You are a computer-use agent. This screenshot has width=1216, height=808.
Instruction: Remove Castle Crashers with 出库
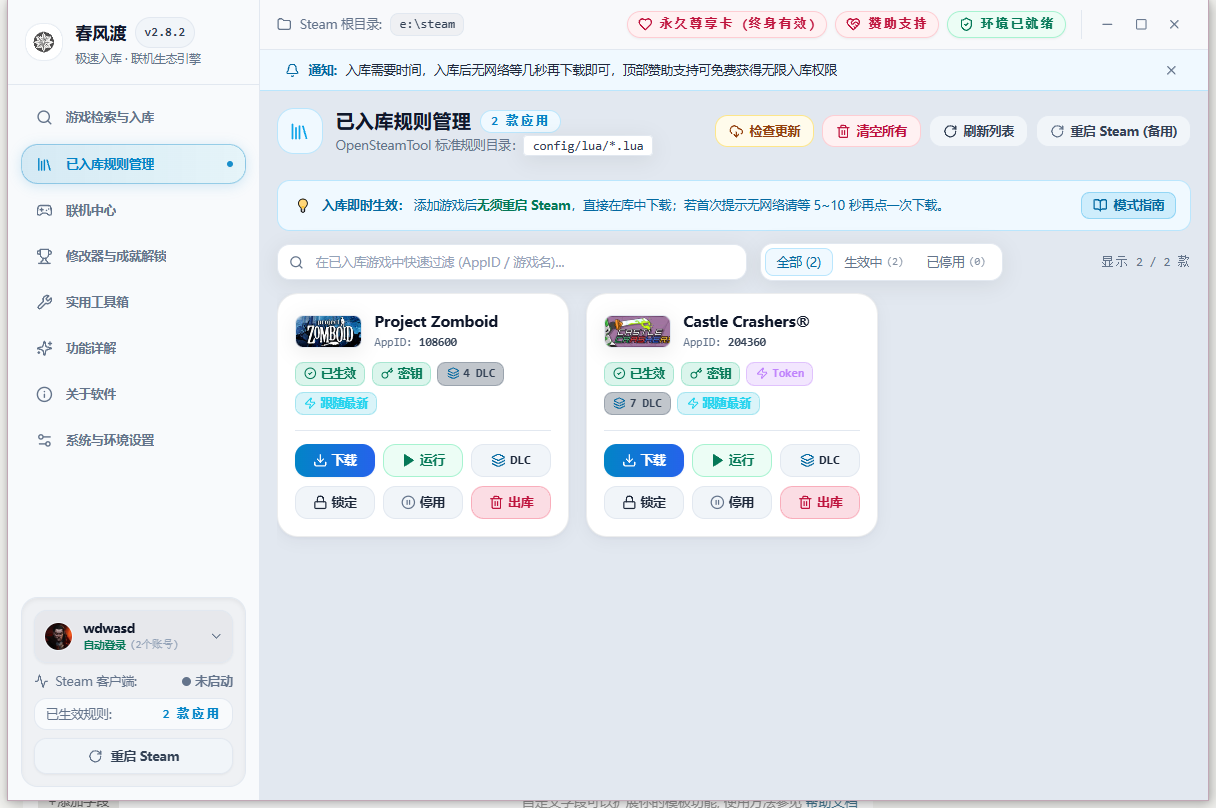tap(820, 502)
